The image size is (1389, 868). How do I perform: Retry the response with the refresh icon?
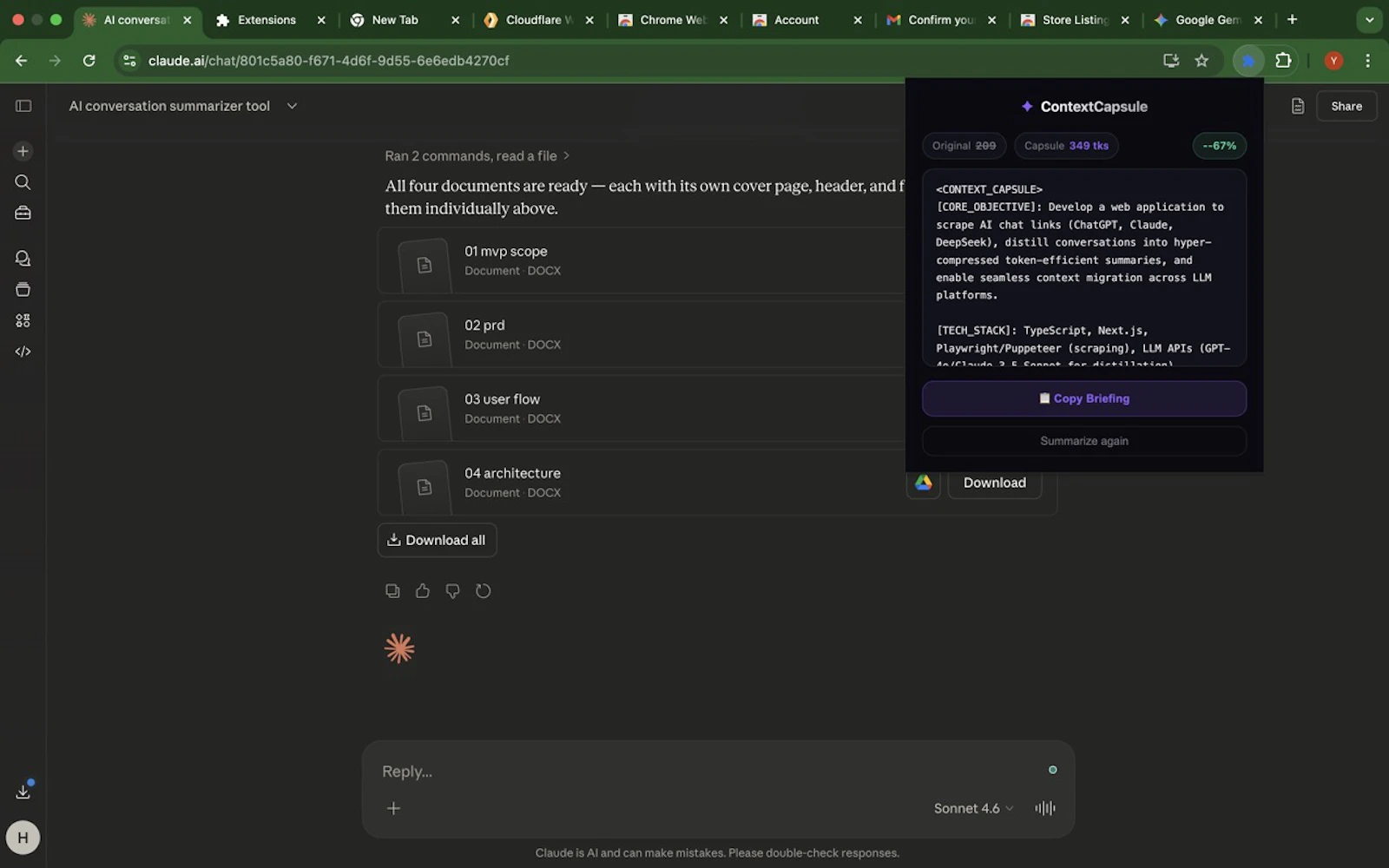[x=484, y=591]
